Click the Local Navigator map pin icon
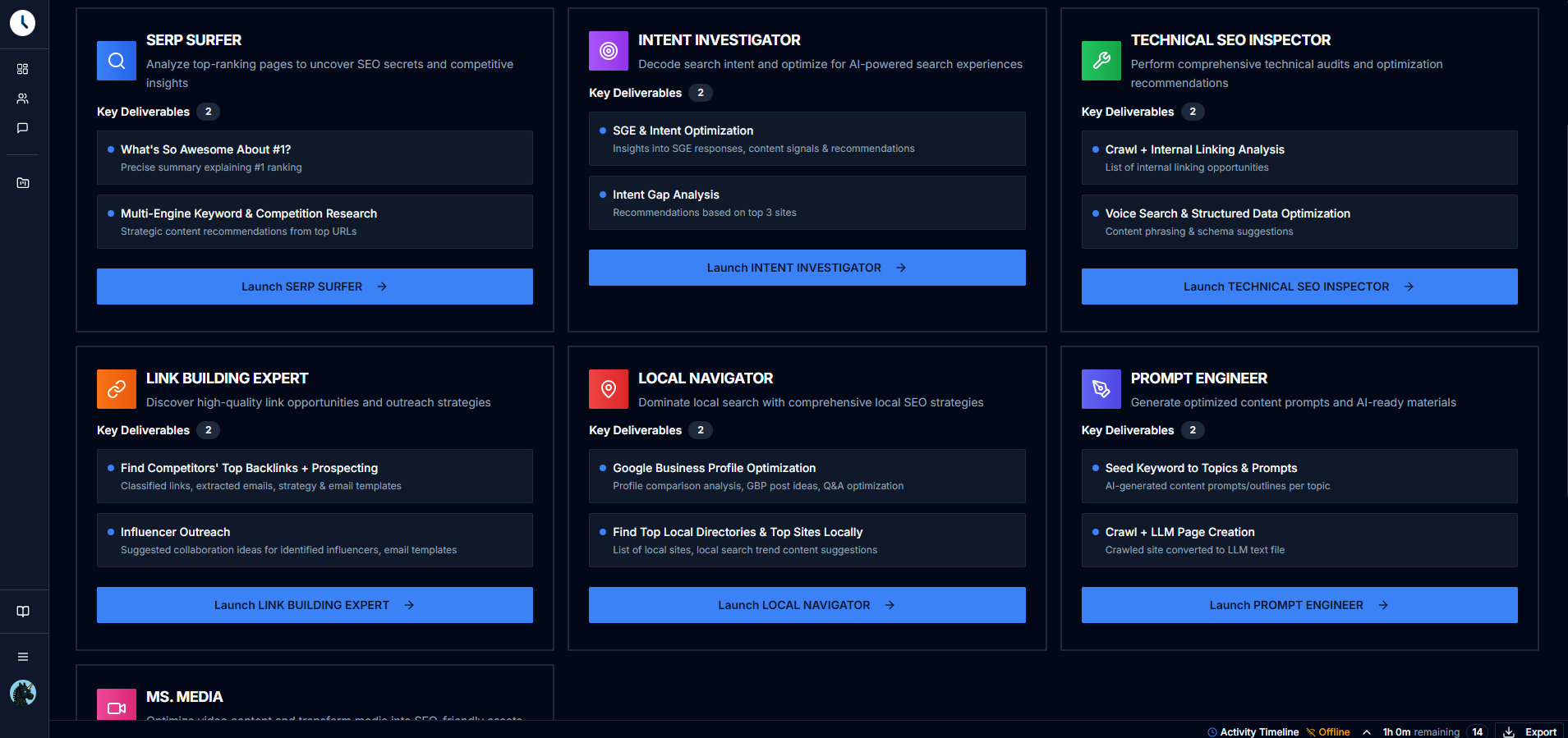The image size is (1568, 738). coord(609,389)
